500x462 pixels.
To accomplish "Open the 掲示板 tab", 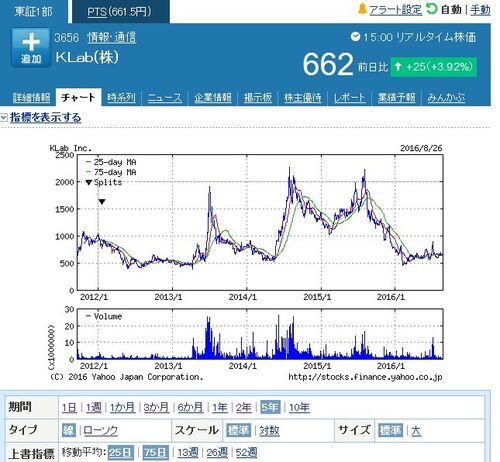I will point(258,98).
